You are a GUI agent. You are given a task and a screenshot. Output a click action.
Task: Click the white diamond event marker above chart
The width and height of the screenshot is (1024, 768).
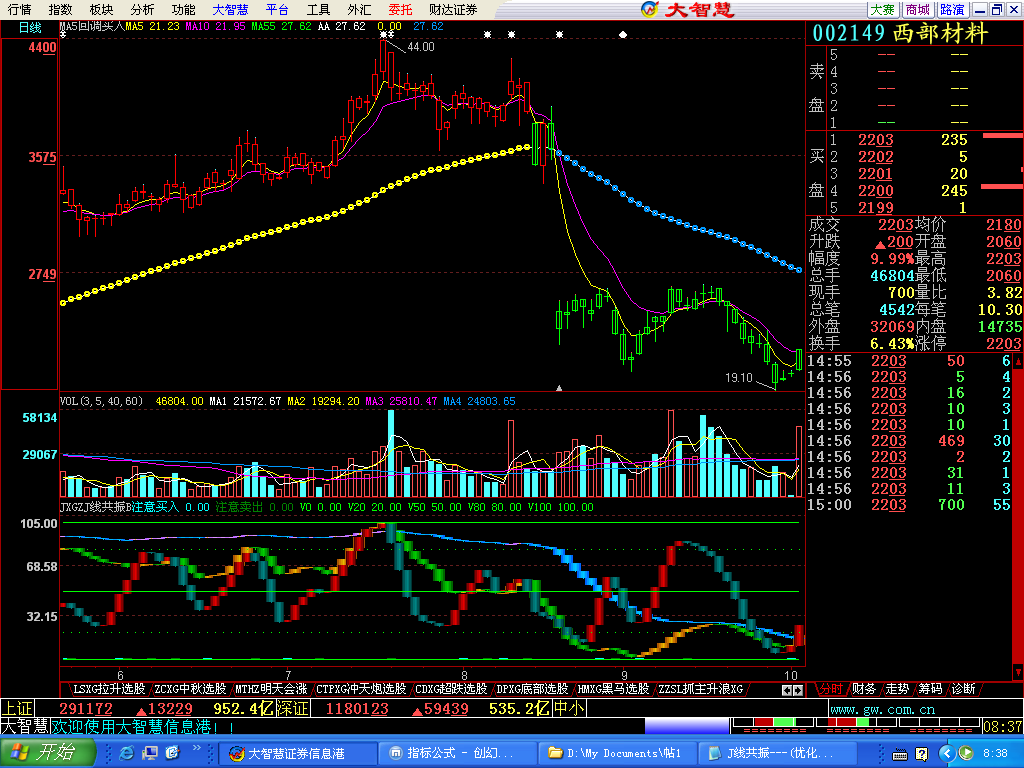pos(623,35)
